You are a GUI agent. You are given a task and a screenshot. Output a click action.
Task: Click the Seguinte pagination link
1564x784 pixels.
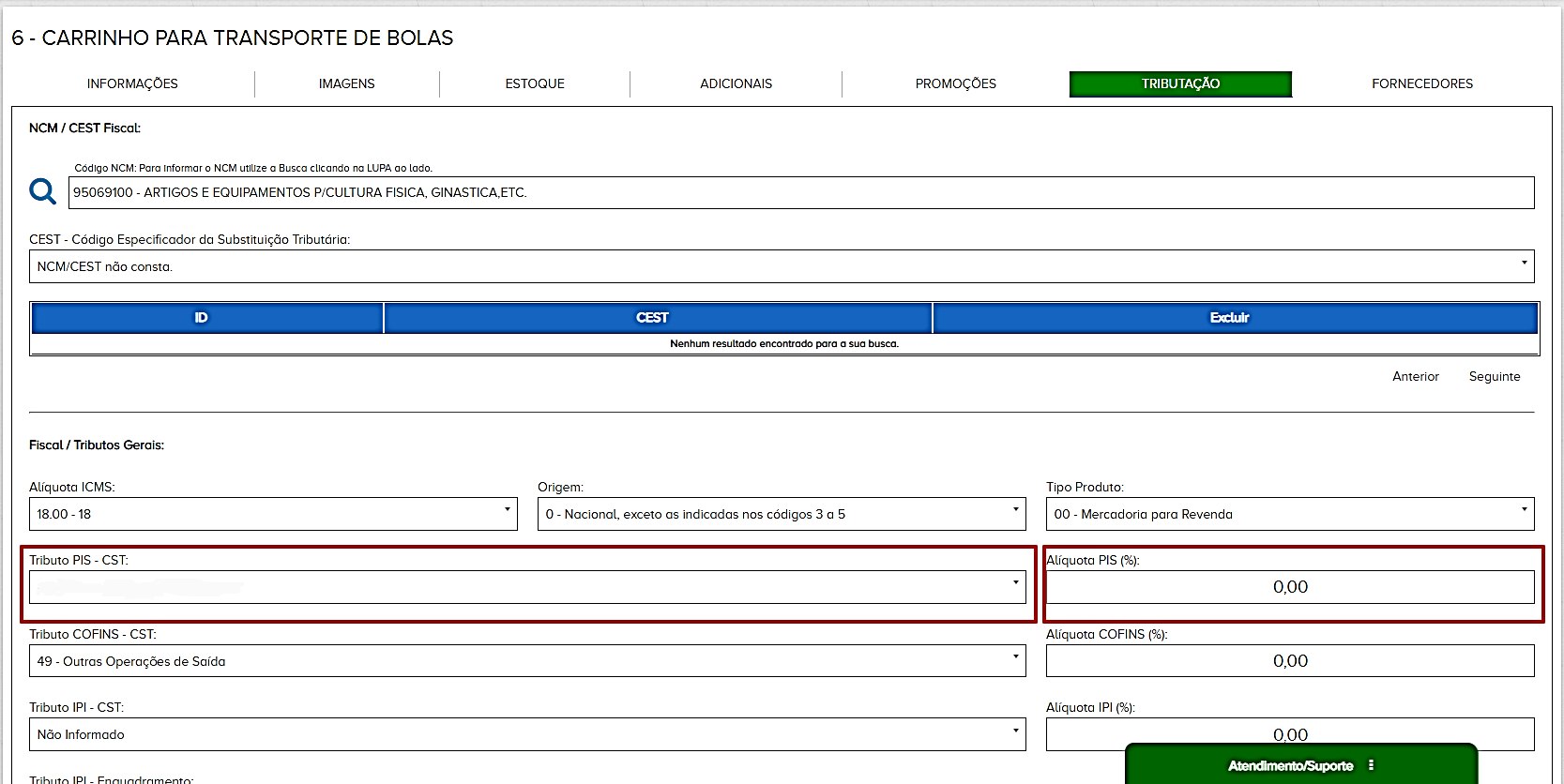[x=1494, y=376]
